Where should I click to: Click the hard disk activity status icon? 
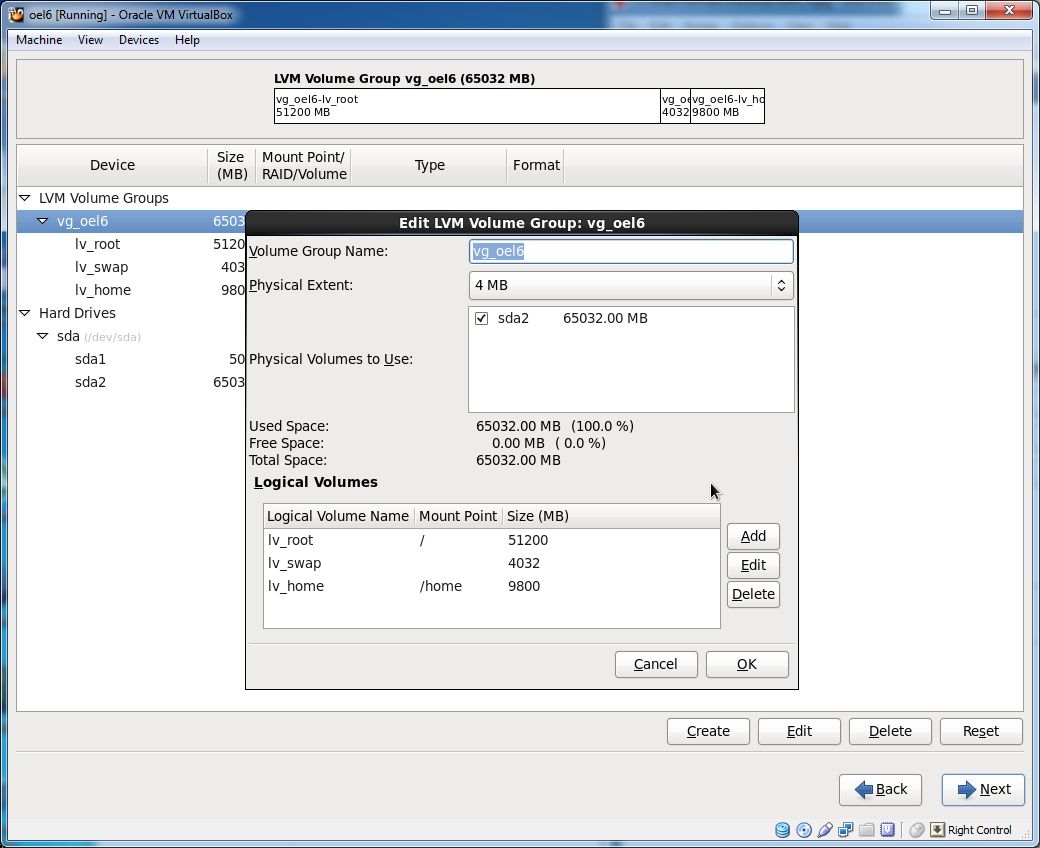[x=783, y=829]
